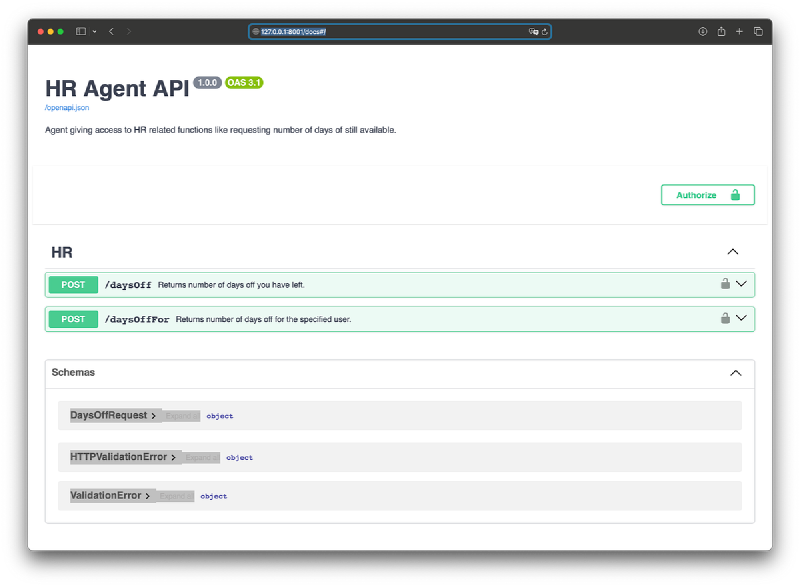The height and width of the screenshot is (587, 800).
Task: Open the /openapi.json link
Action: click(x=67, y=108)
